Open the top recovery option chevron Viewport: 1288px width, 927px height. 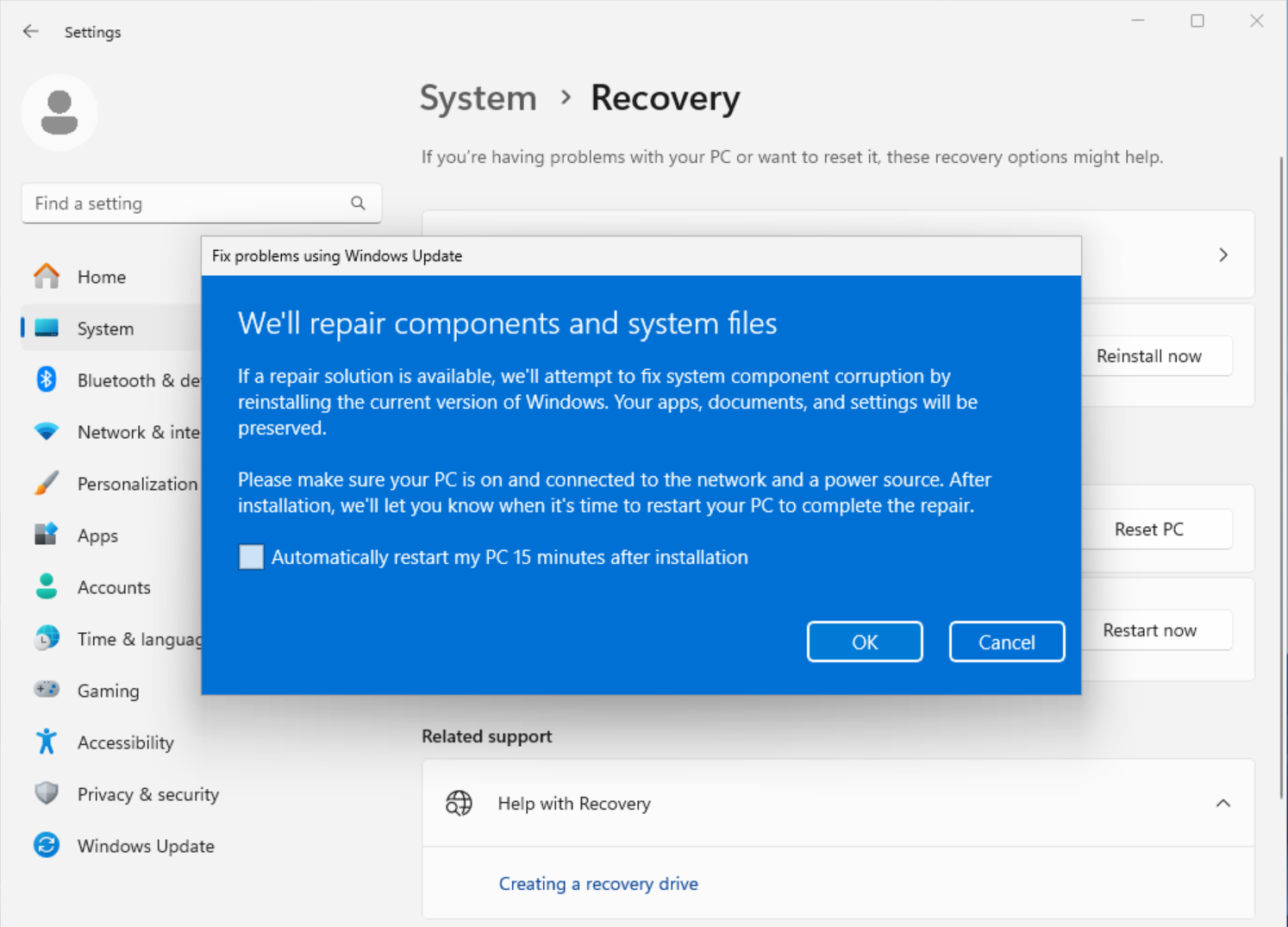(1222, 255)
